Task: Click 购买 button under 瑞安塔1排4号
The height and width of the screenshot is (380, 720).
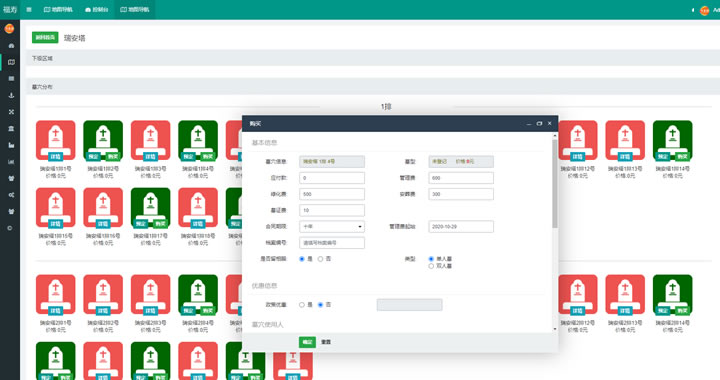Action: click(x=208, y=156)
